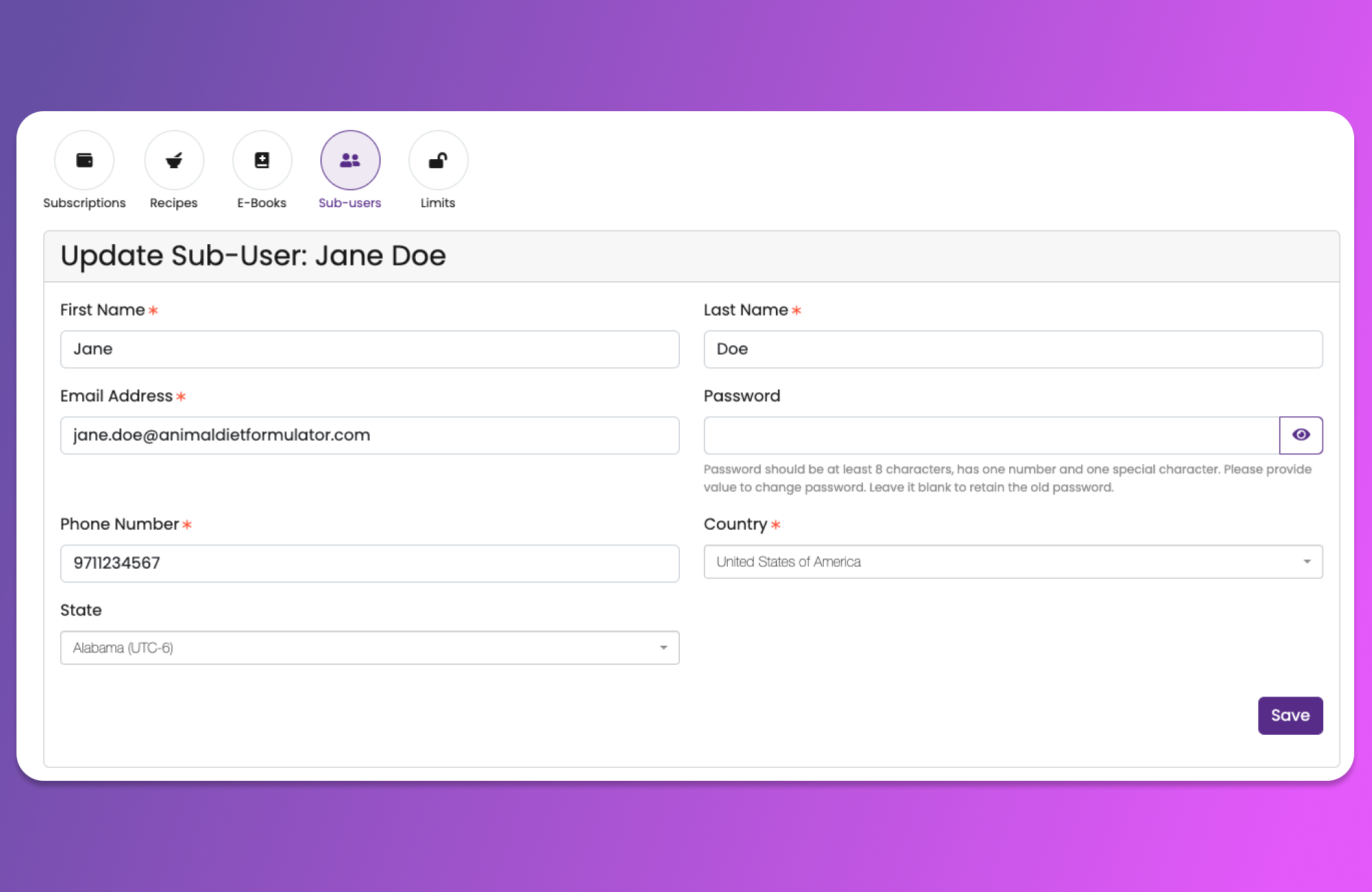Select the Sub-users people icon
1372x892 pixels.
click(350, 161)
